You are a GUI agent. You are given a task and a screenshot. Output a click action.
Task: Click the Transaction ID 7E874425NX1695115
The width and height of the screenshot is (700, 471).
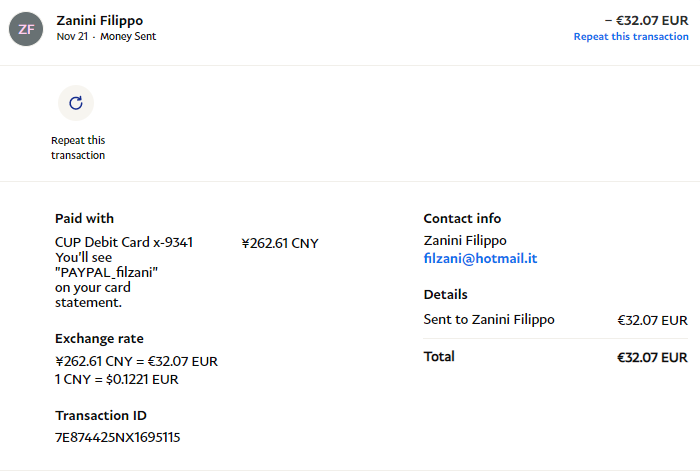coord(117,437)
